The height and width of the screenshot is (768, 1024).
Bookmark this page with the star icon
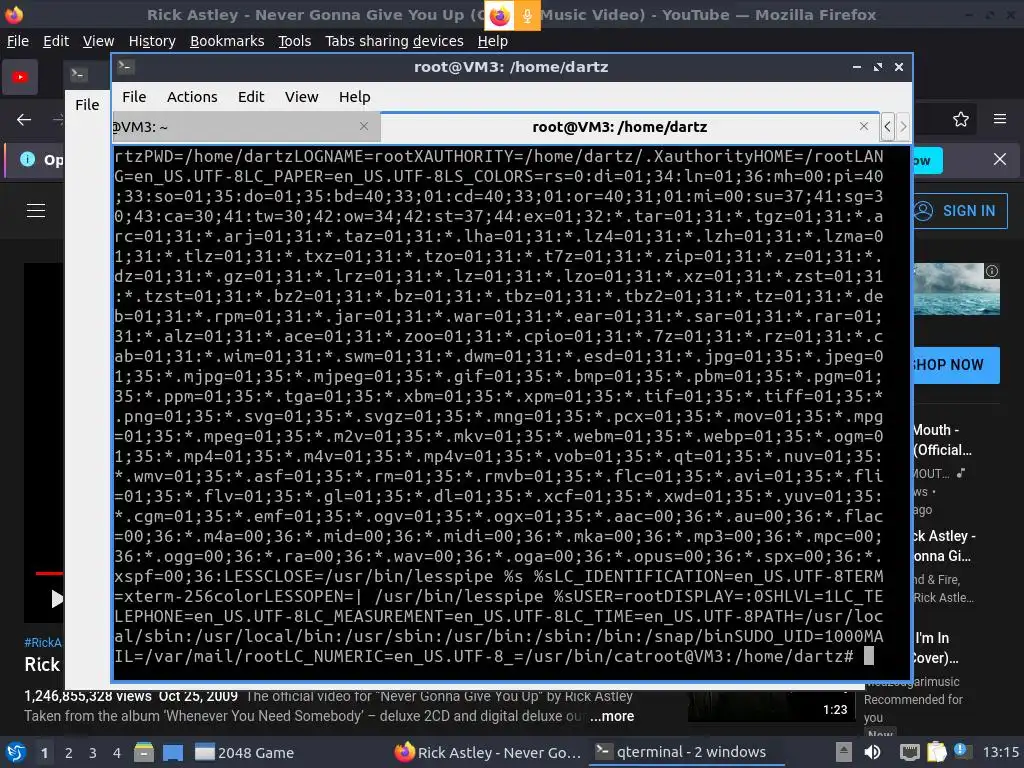click(960, 120)
